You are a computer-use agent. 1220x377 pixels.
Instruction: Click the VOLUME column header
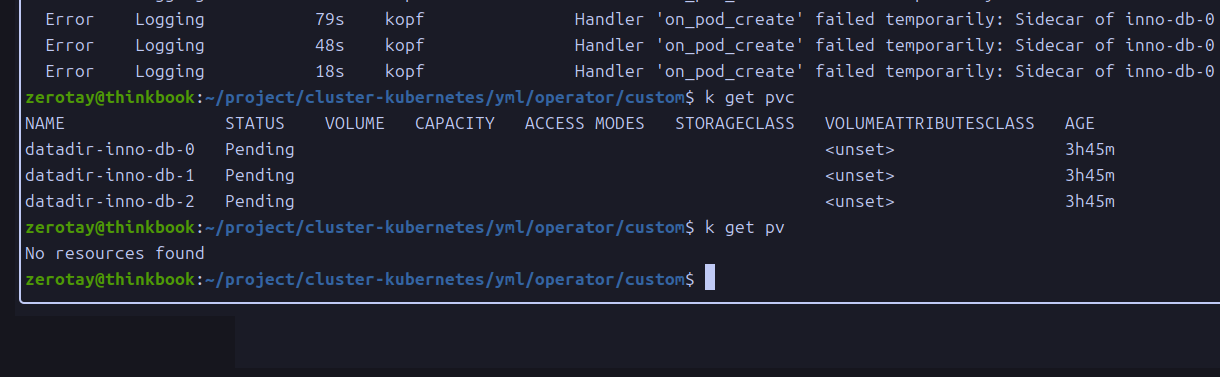(355, 123)
